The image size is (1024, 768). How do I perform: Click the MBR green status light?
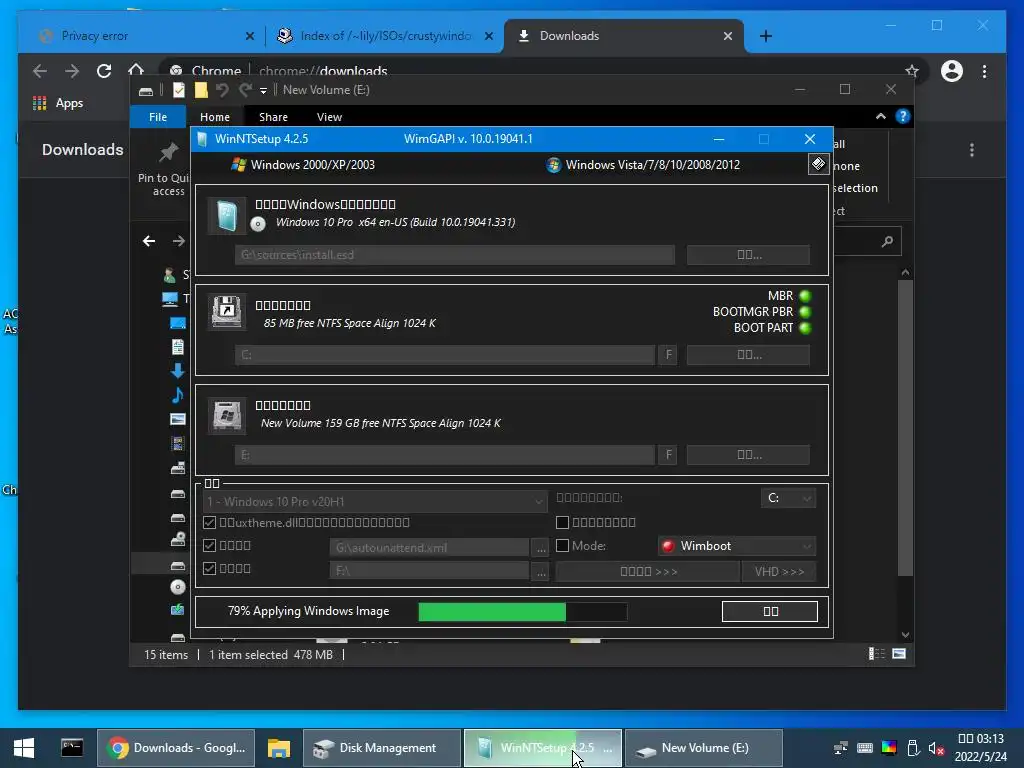[x=805, y=296]
